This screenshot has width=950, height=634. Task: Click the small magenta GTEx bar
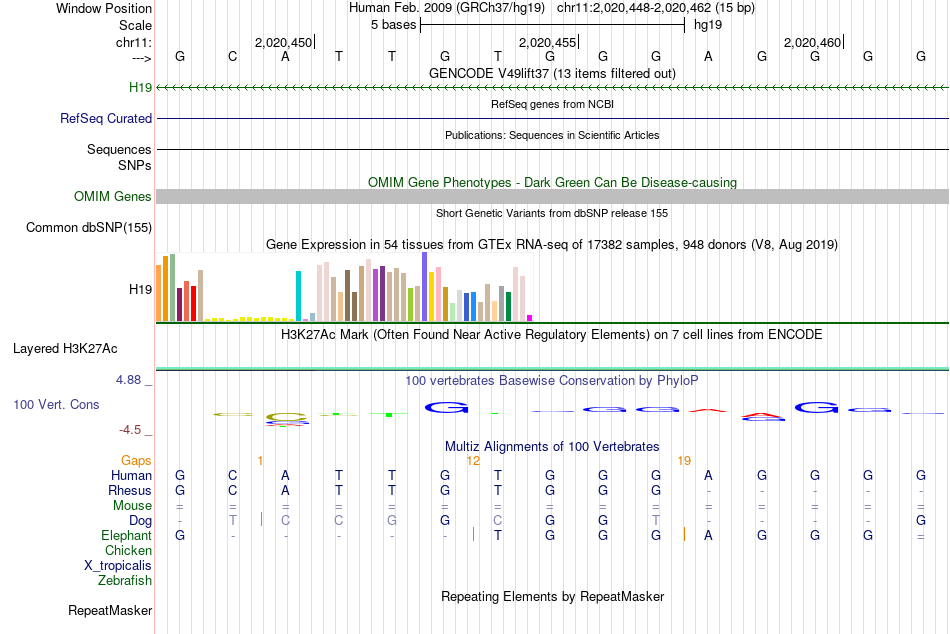click(x=530, y=318)
